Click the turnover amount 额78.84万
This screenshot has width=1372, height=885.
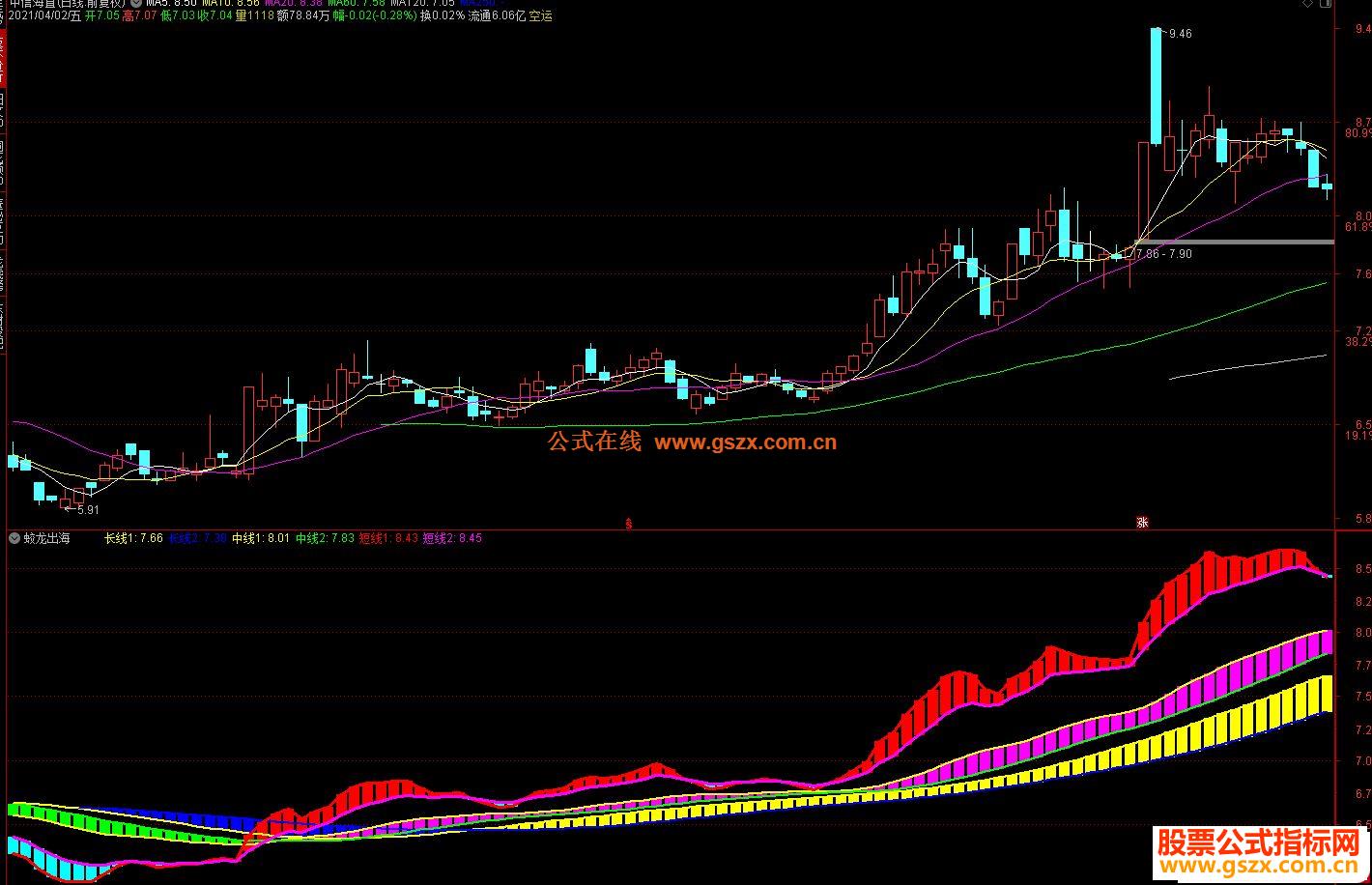[303, 16]
